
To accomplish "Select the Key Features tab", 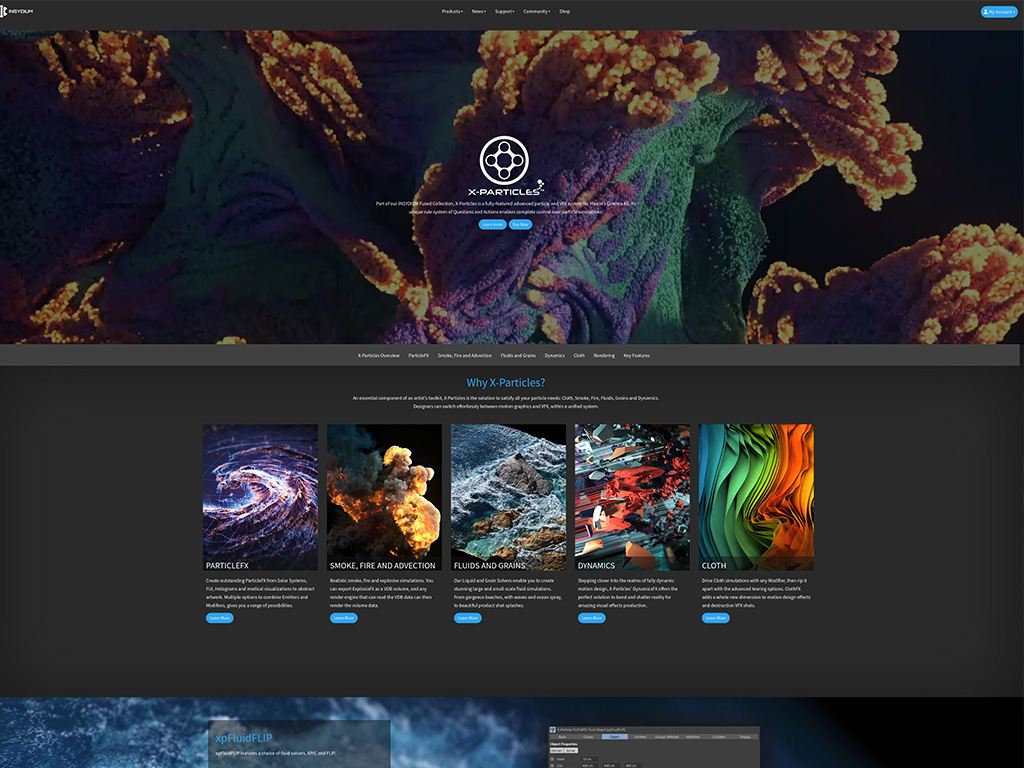I will pos(636,356).
